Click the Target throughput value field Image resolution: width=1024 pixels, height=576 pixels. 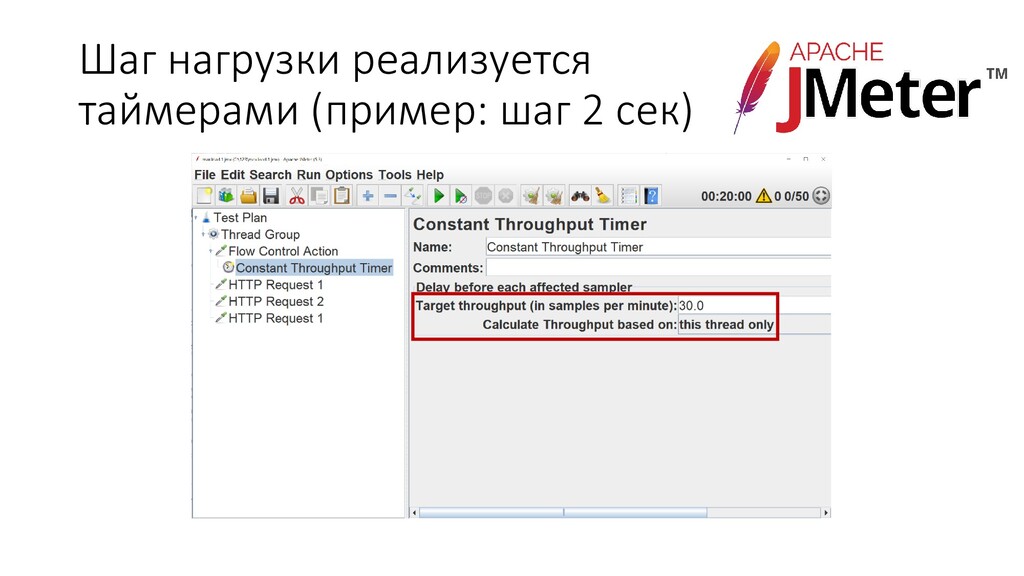[754, 306]
